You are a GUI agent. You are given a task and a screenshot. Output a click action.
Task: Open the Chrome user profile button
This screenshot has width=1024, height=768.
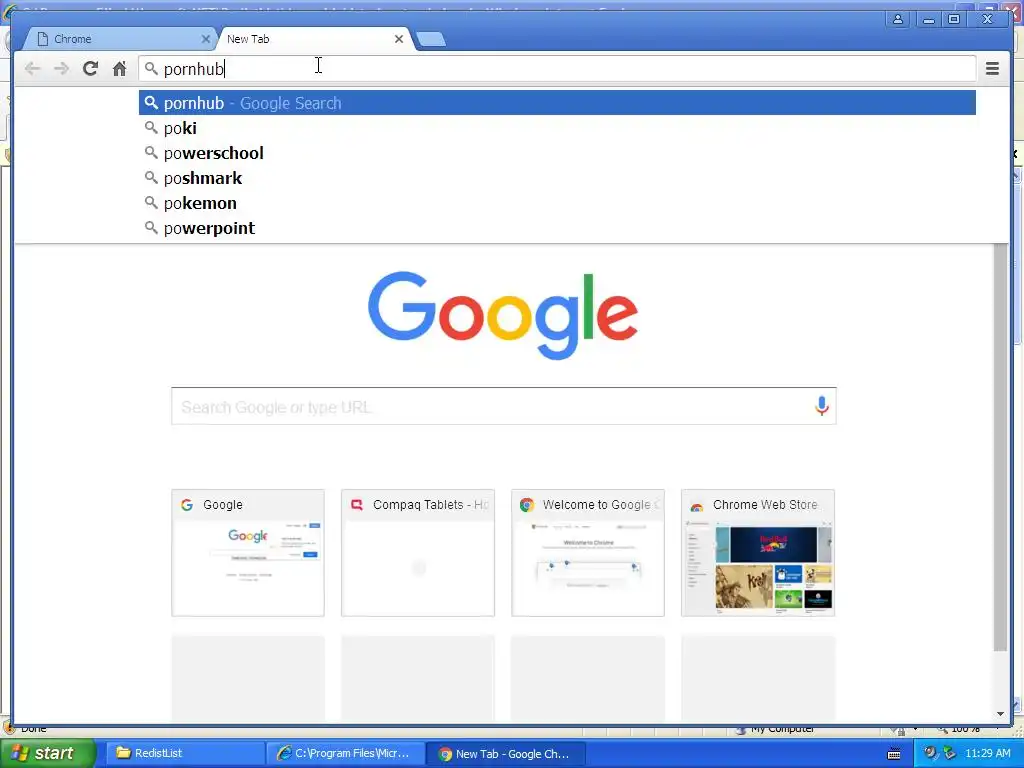tap(898, 19)
